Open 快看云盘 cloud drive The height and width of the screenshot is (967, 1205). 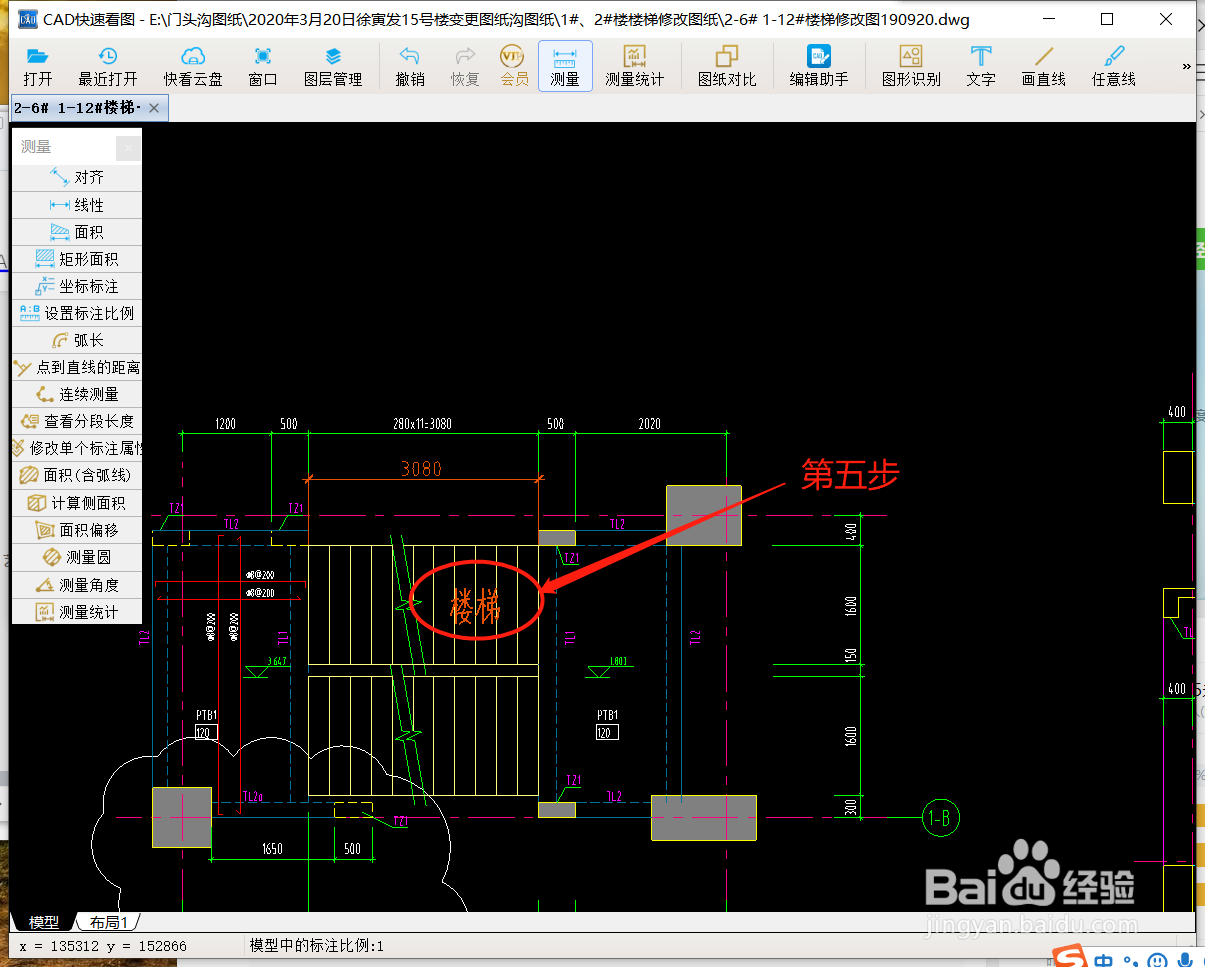pyautogui.click(x=193, y=67)
